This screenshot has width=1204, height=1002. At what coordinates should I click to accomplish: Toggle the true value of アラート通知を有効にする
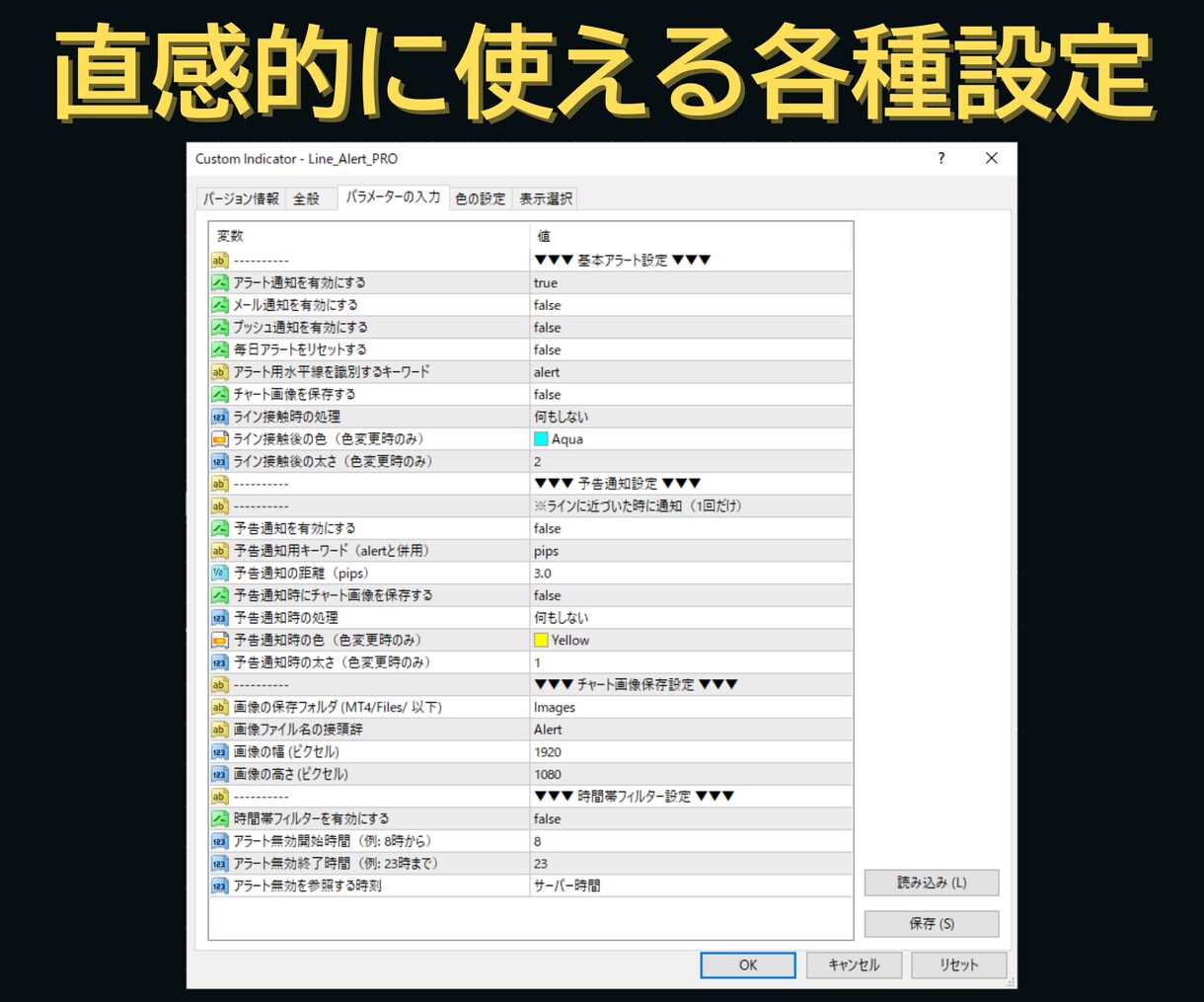point(691,282)
